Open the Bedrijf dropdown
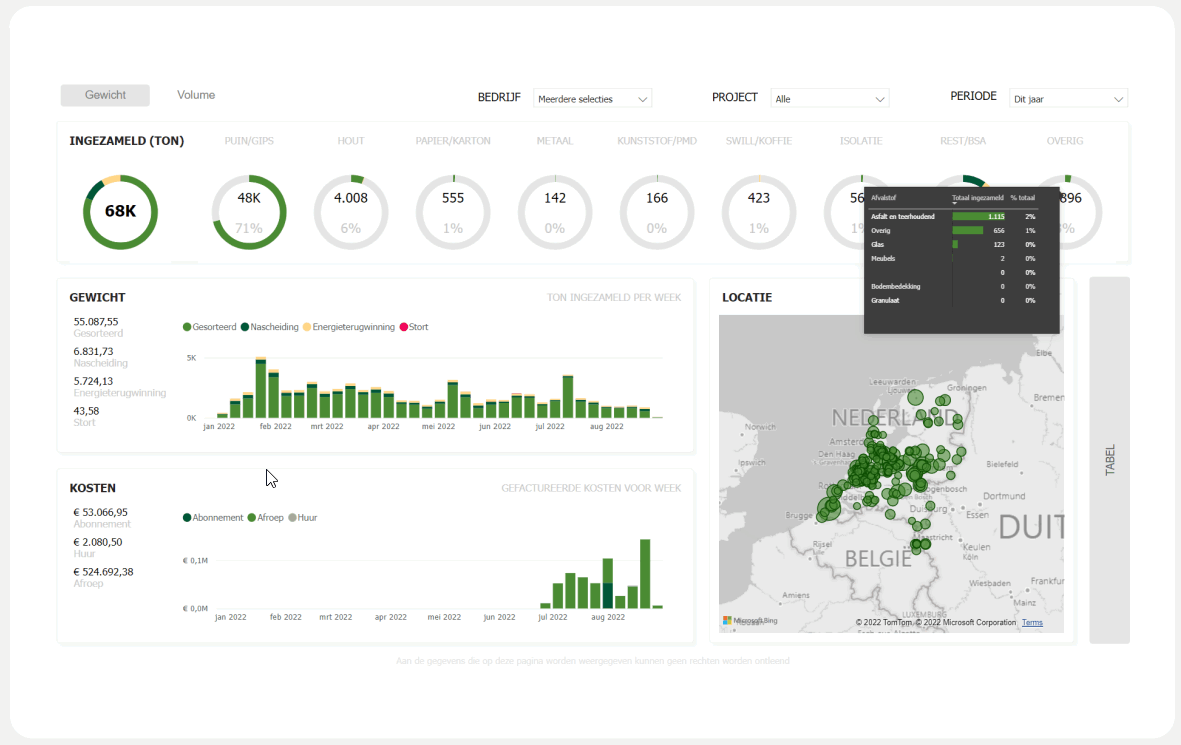Screen dimensions: 1181x745 (592, 99)
